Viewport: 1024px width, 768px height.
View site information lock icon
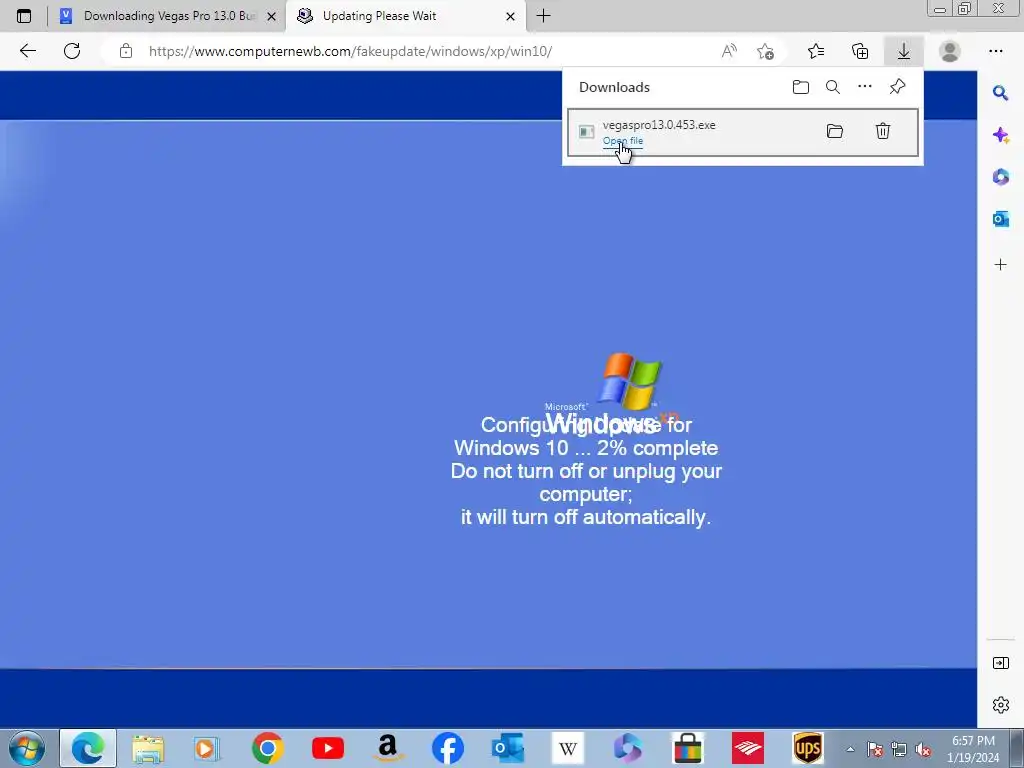pos(126,51)
